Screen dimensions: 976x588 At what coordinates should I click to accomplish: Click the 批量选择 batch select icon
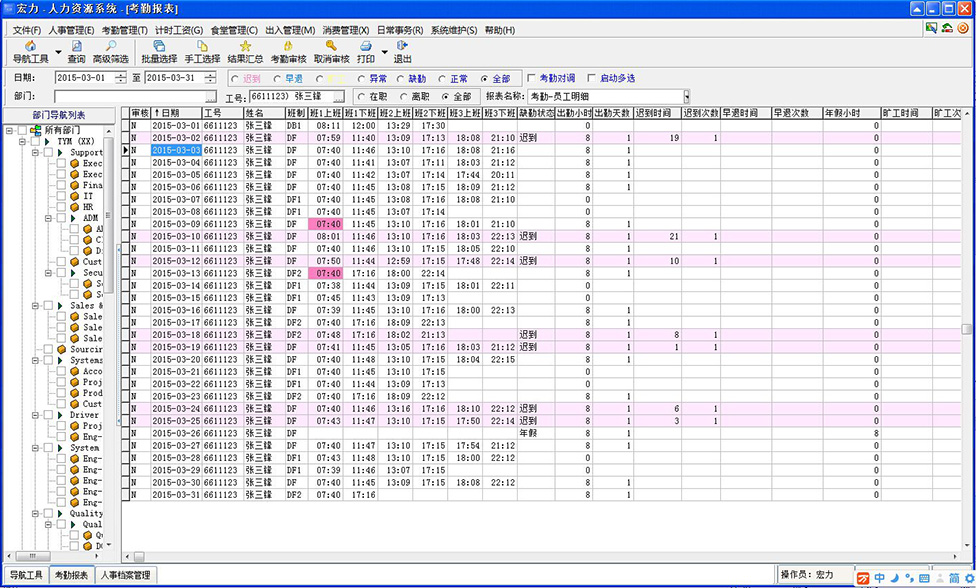(159, 52)
